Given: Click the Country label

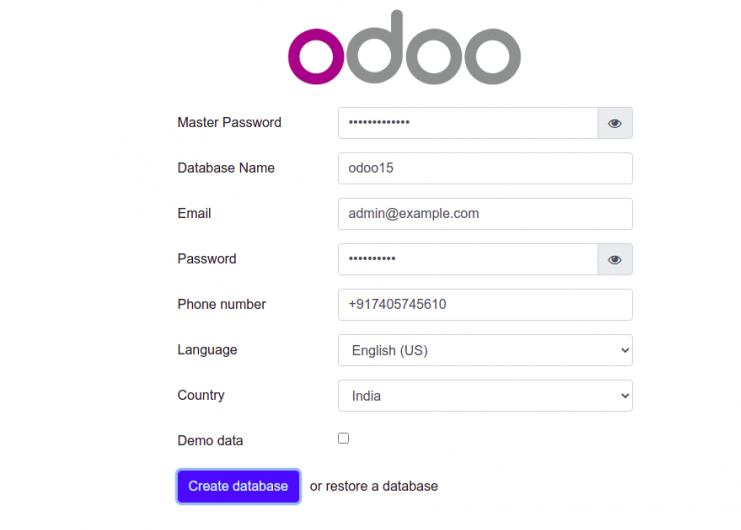Looking at the screenshot, I should tap(201, 396).
